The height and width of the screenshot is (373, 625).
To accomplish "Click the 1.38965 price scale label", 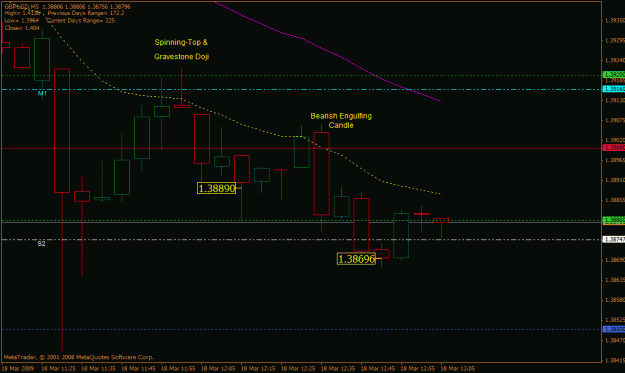I will 614,160.
